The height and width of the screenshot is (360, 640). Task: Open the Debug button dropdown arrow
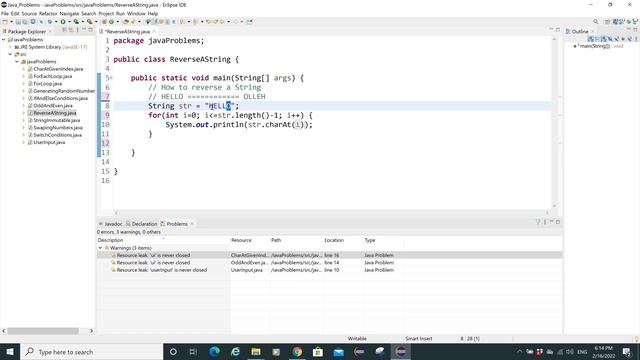pos(56,22)
